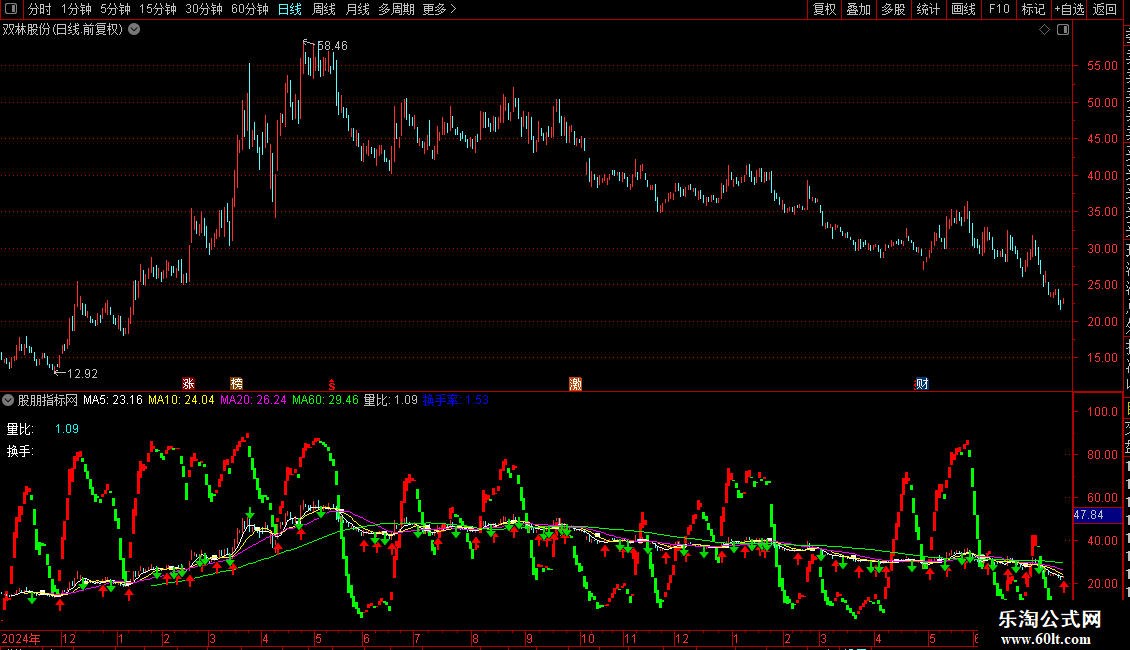Image resolution: width=1130 pixels, height=650 pixels.
Task: Click the blue 换手率: 1.53 label
Action: point(456,400)
